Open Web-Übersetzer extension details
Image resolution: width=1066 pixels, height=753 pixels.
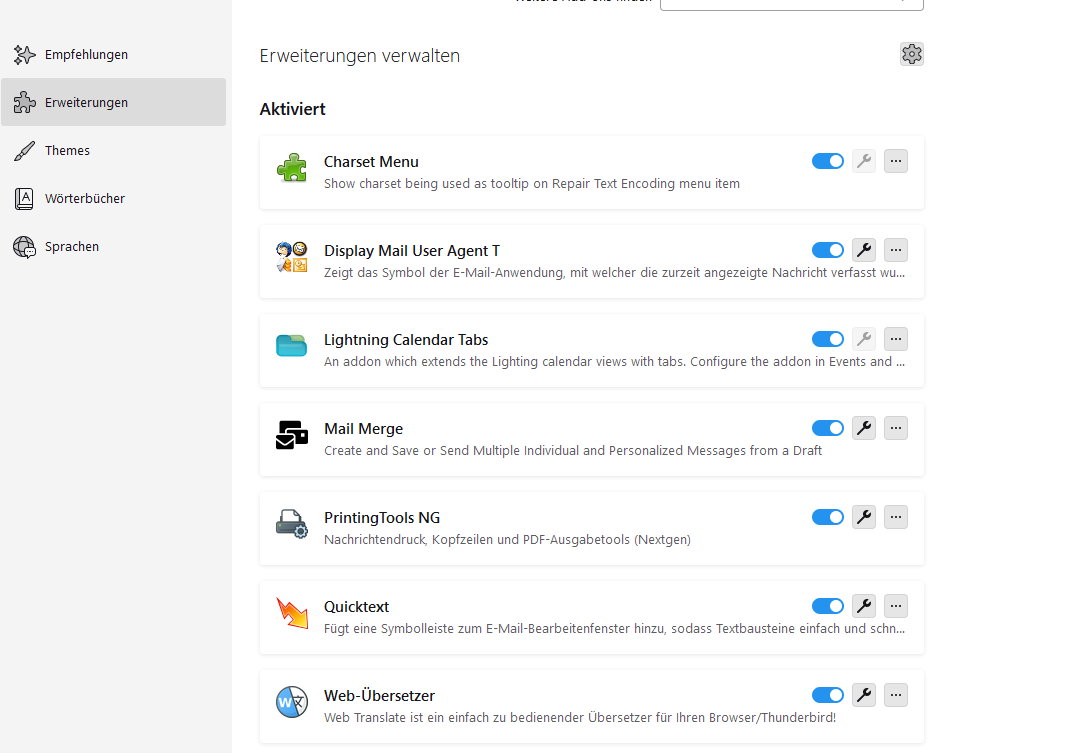tap(379, 696)
